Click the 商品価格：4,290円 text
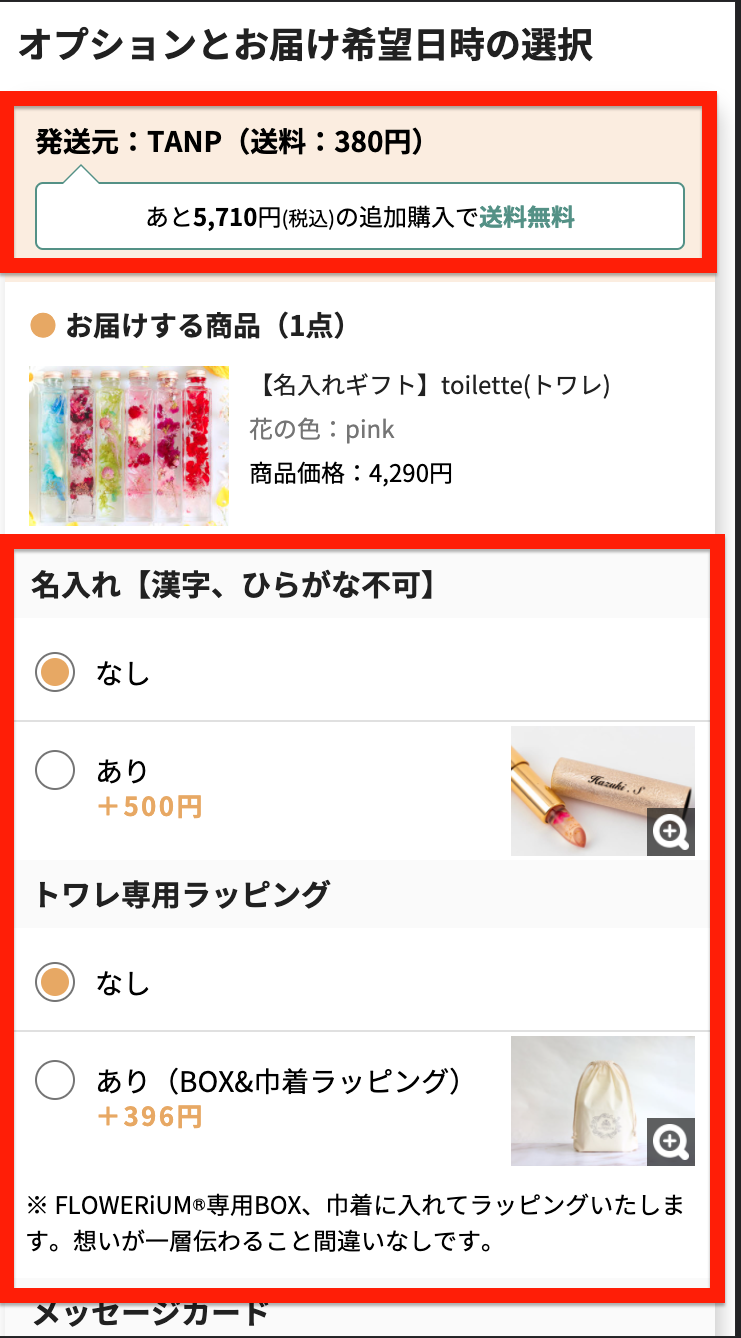Screen dimensions: 741x1338 pyautogui.click(x=350, y=472)
